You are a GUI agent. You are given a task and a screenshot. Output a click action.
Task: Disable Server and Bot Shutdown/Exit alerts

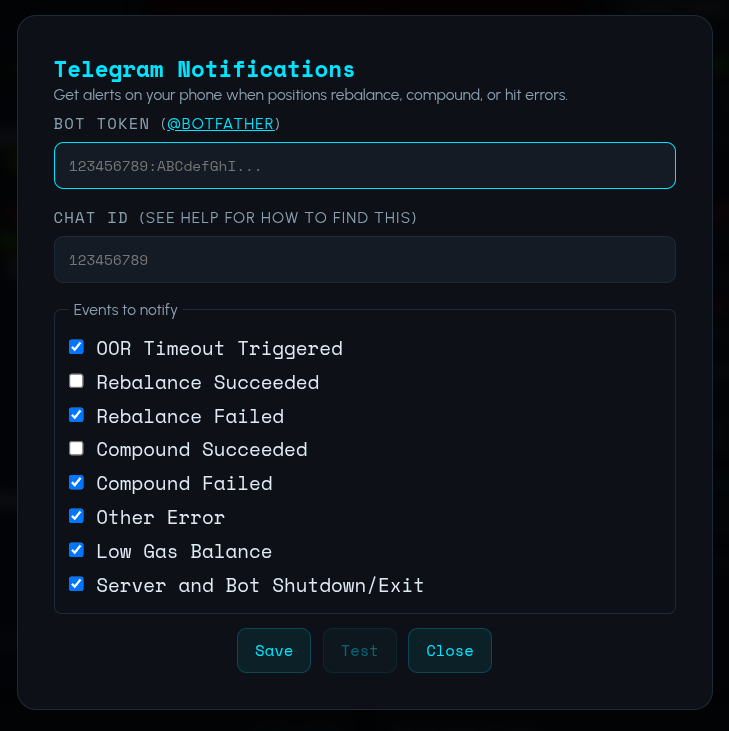pyautogui.click(x=76, y=584)
